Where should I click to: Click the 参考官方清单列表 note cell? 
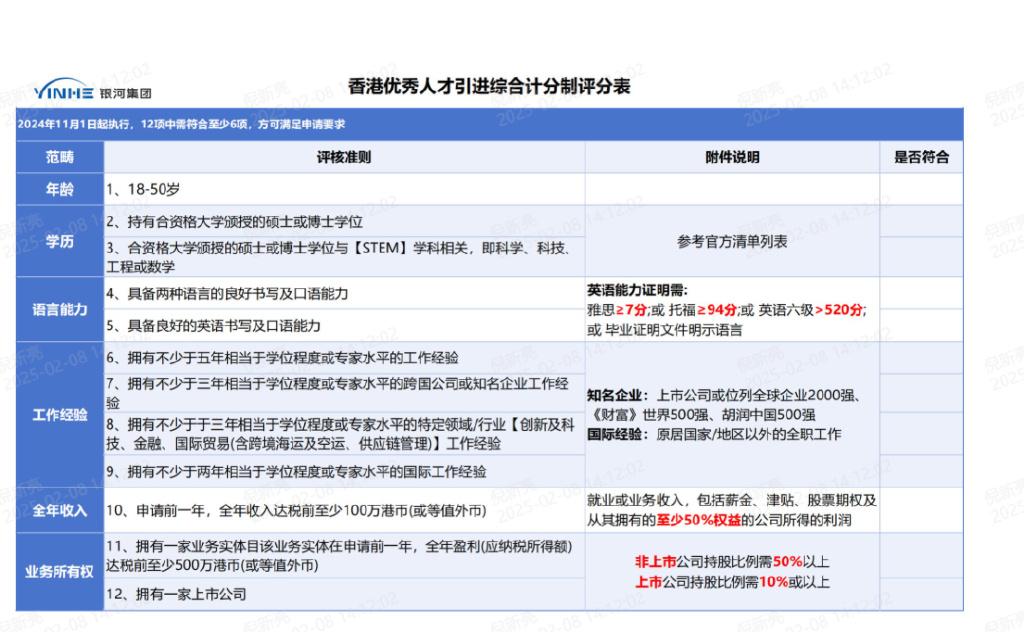point(732,242)
